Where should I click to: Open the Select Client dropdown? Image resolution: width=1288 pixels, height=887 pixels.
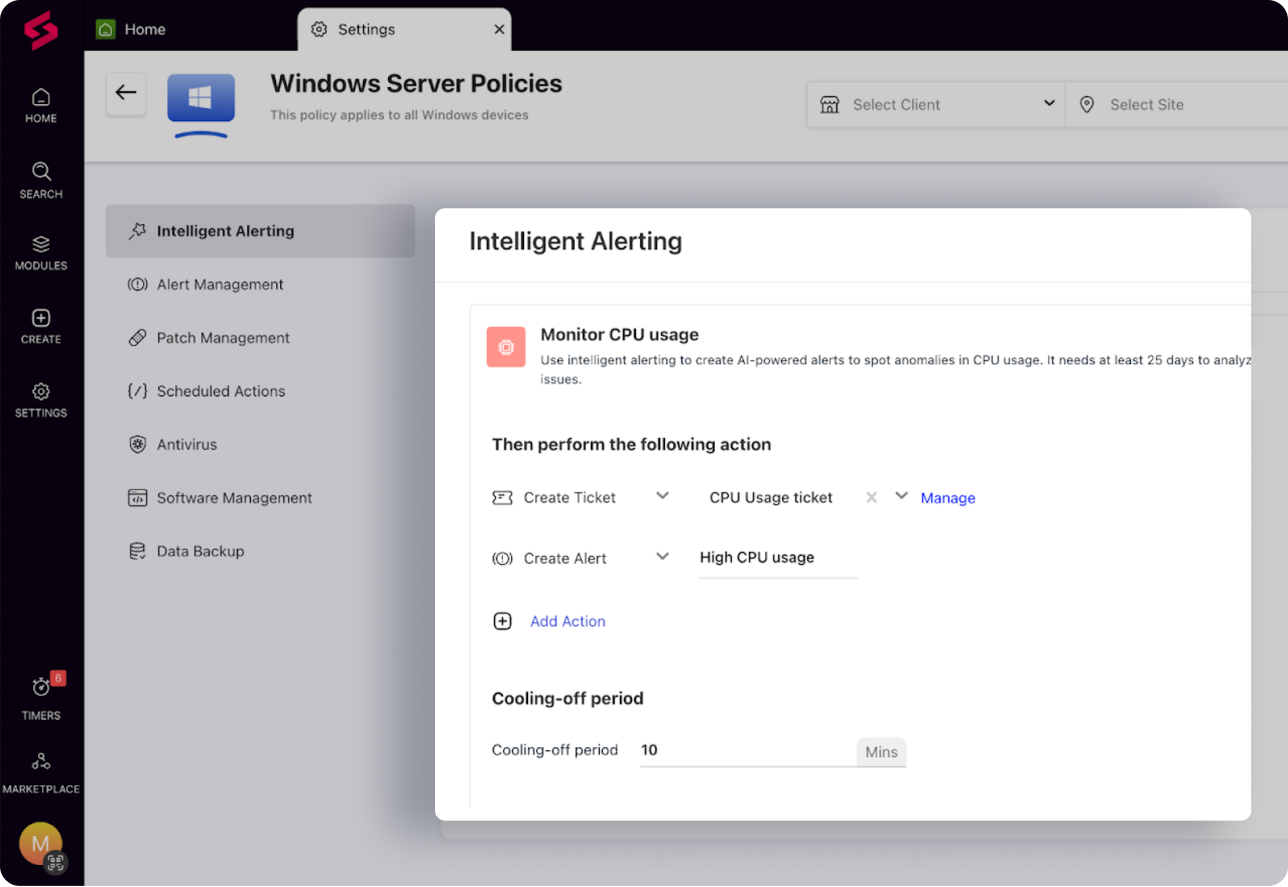[x=935, y=103]
